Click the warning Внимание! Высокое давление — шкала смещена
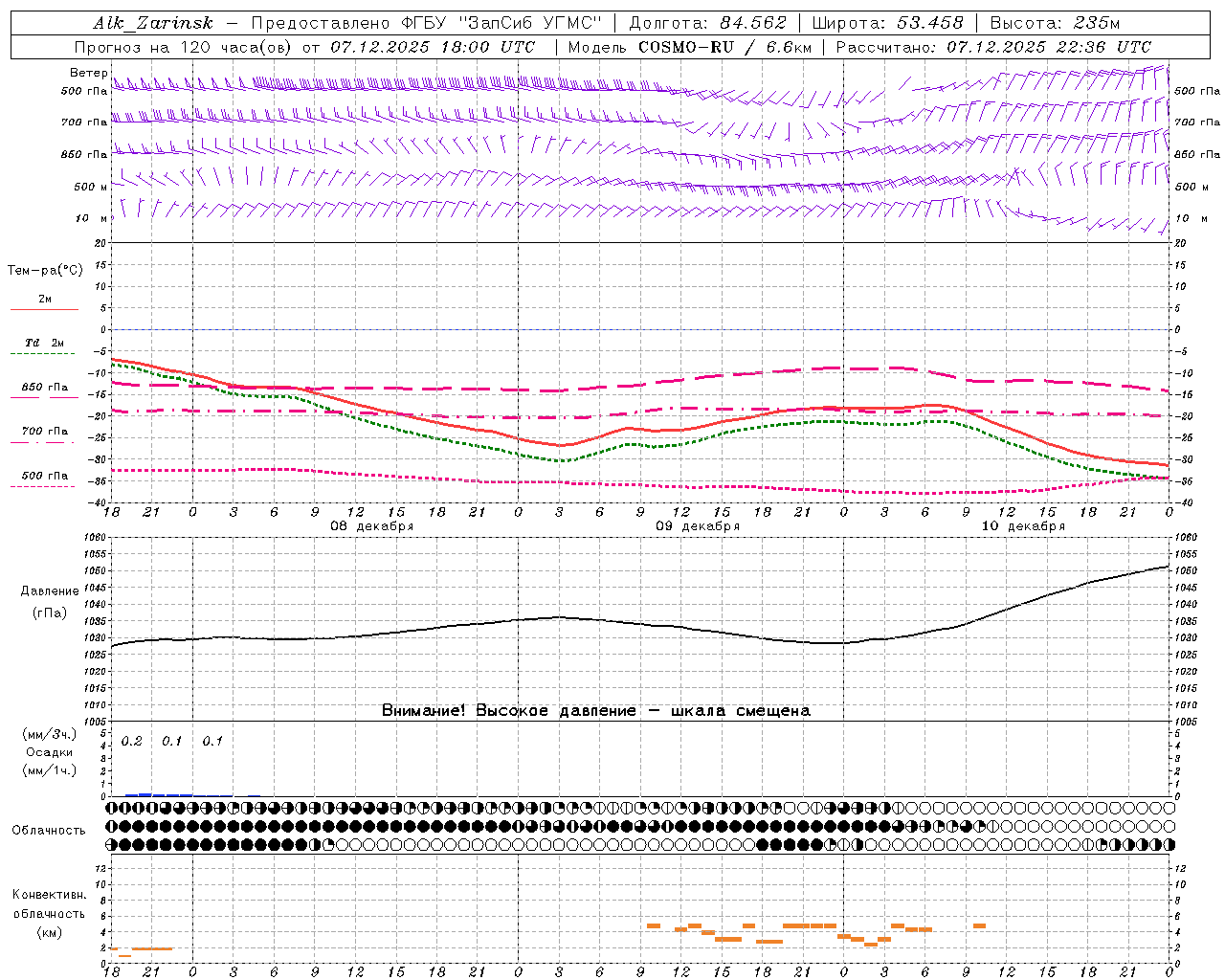Viewport: 1225px width, 980px height. tap(596, 710)
